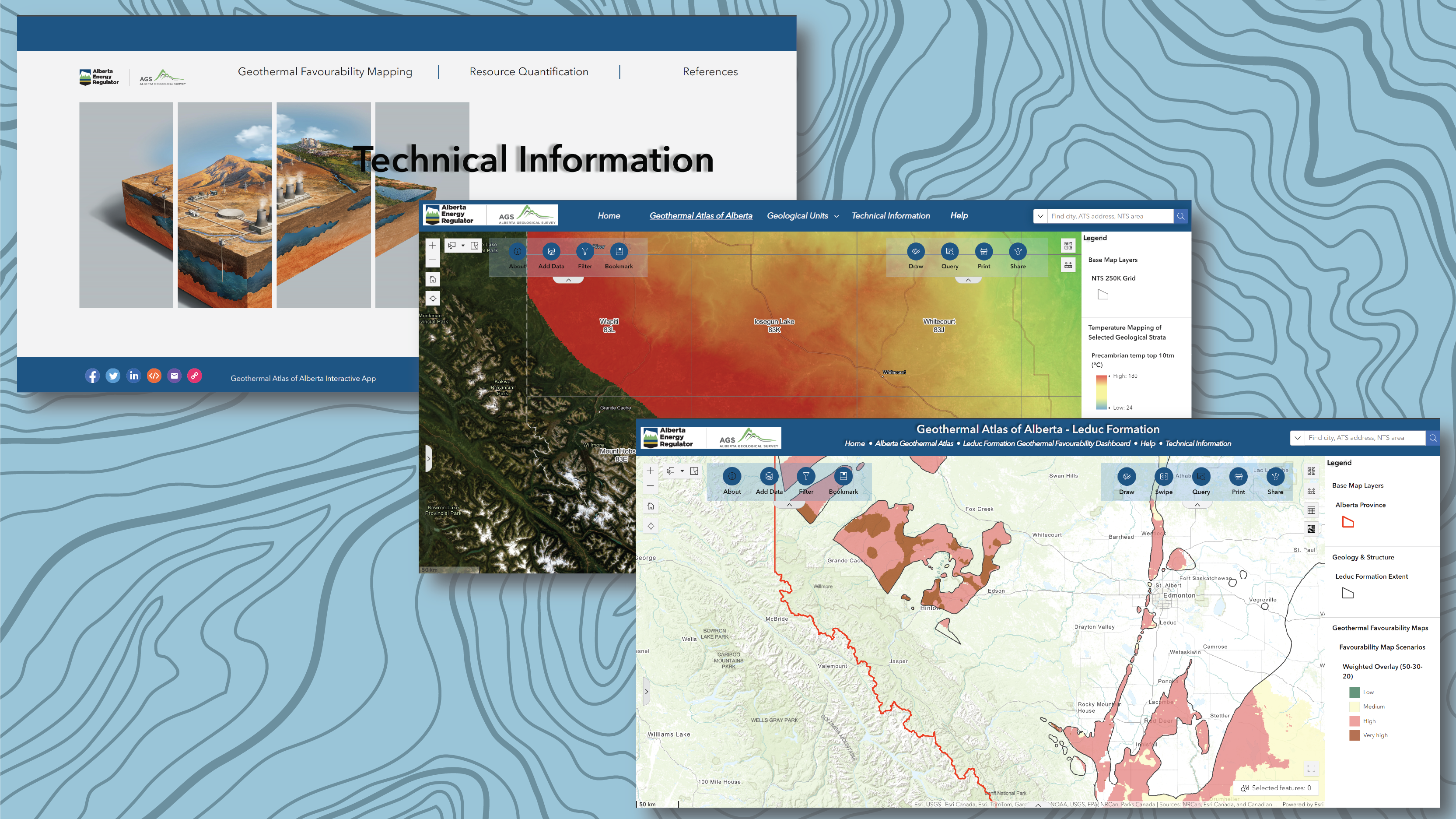
Task: Open the attribute table icon on the right panel
Action: (x=1311, y=510)
